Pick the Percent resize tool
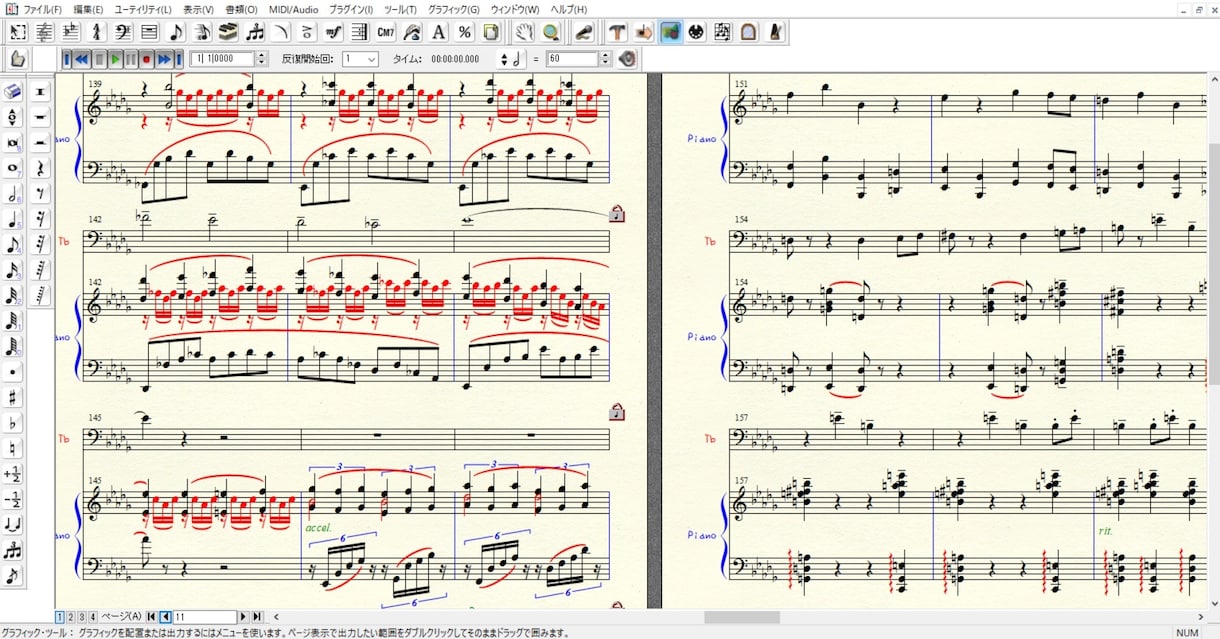Image resolution: width=1220 pixels, height=639 pixels. click(465, 32)
